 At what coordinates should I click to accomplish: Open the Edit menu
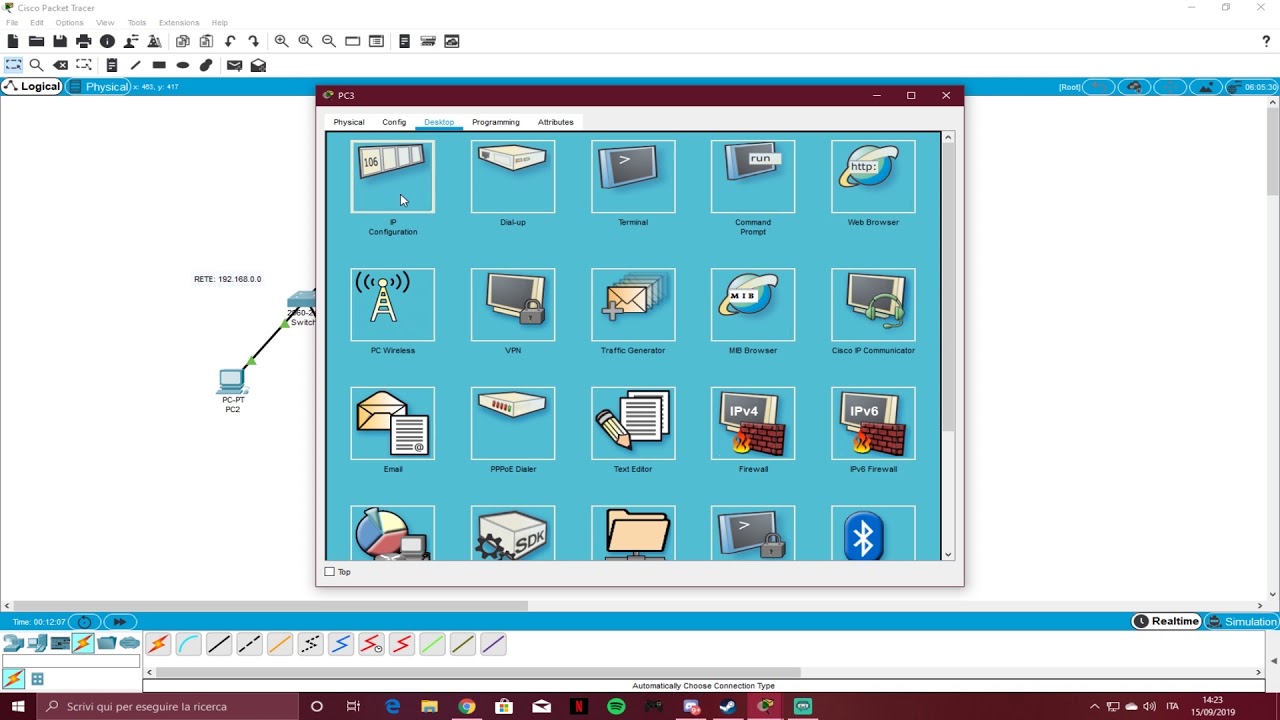pos(37,22)
